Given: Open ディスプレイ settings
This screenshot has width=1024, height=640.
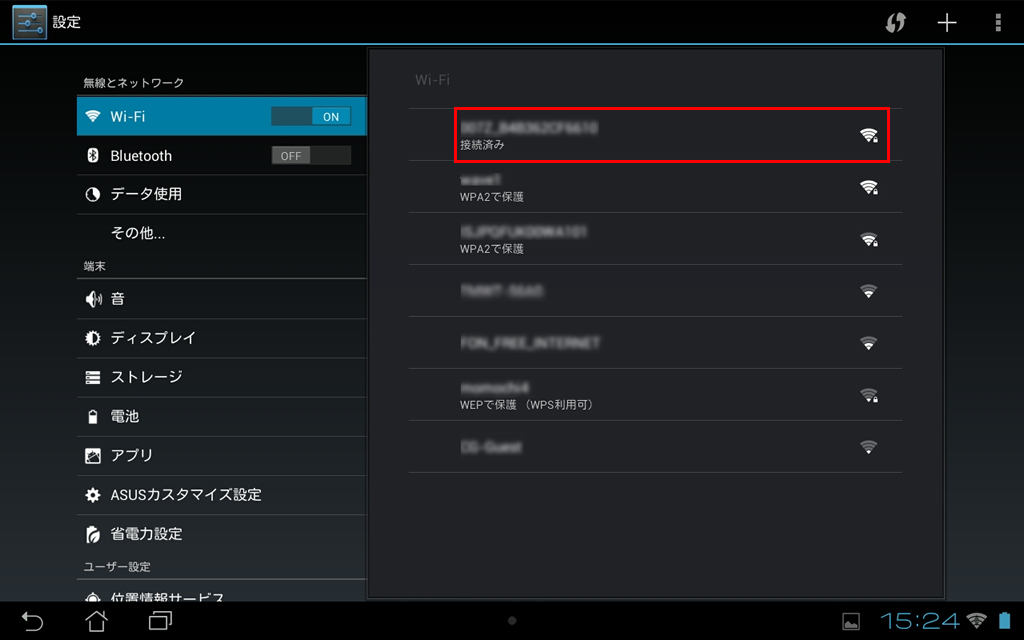Looking at the screenshot, I should [x=221, y=338].
